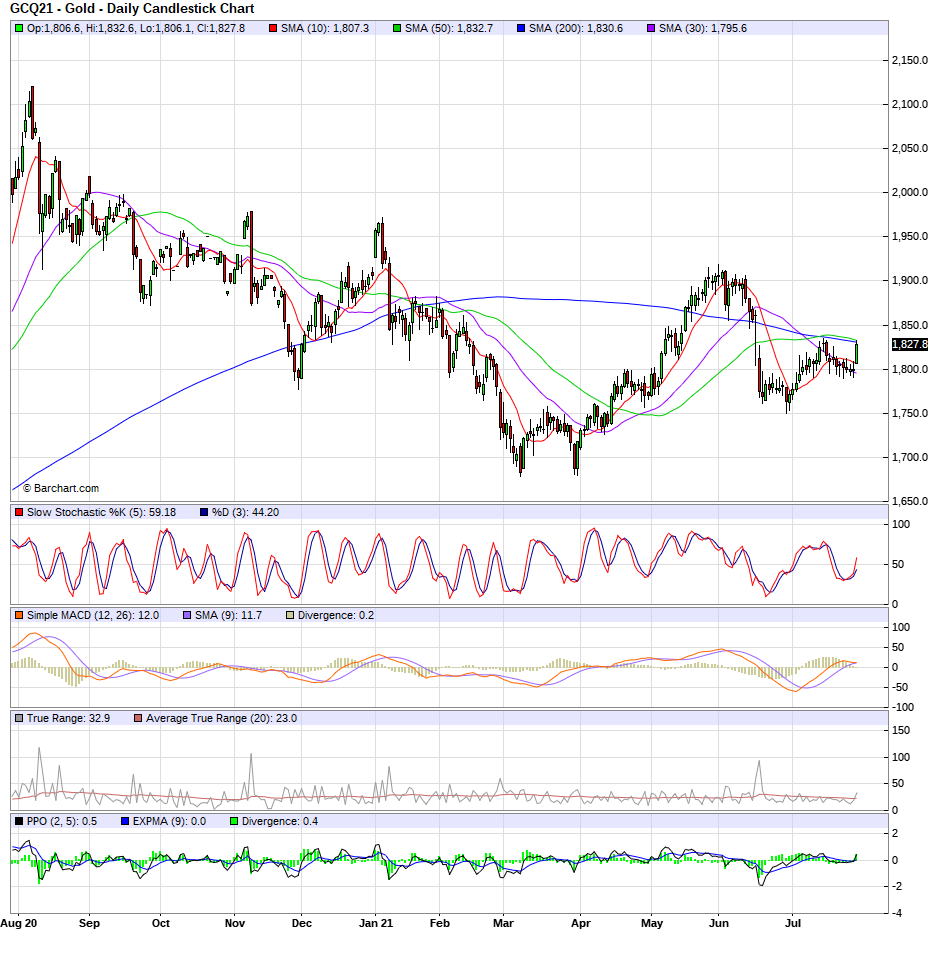Click the %D (3): 44.20 label
This screenshot has width=930, height=954.
point(245,512)
